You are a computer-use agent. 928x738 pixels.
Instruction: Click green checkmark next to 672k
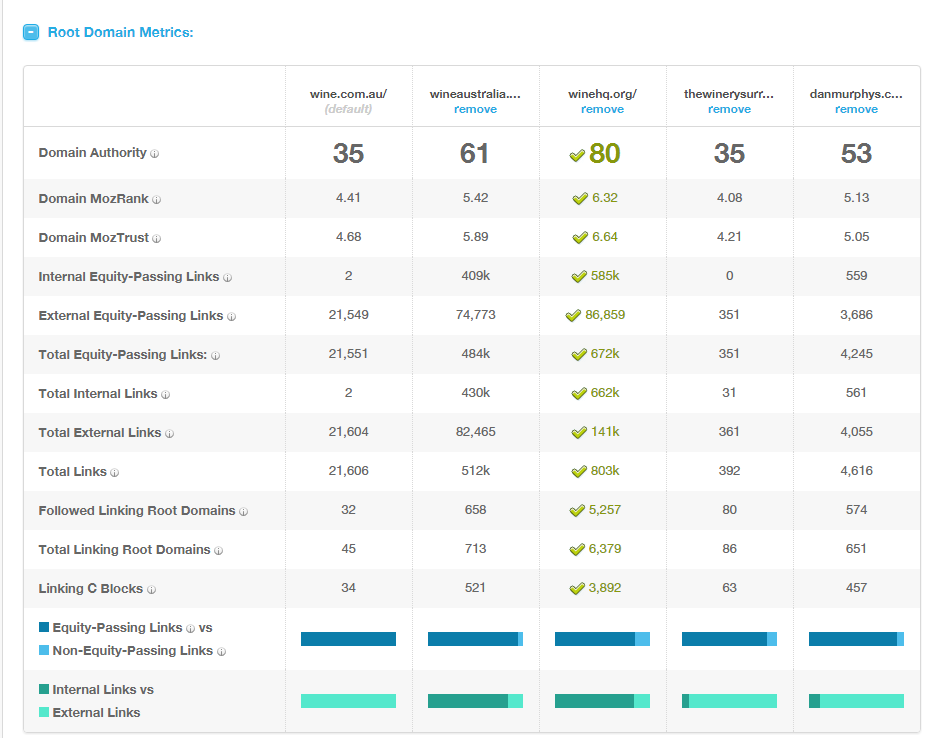[x=579, y=355]
